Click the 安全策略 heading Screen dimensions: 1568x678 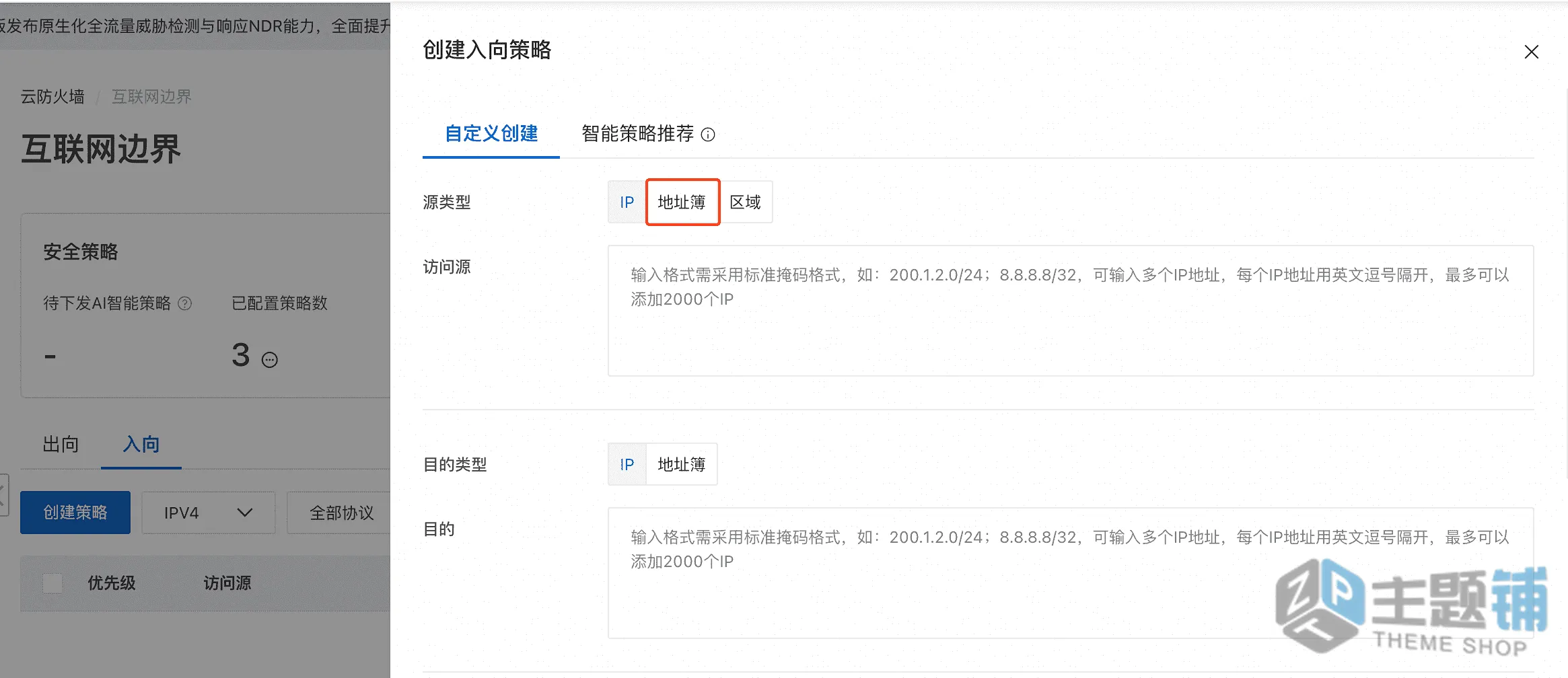81,252
